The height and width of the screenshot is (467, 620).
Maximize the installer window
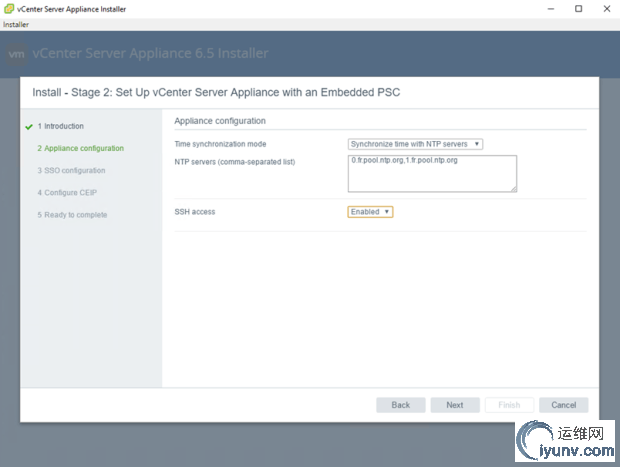click(x=578, y=9)
